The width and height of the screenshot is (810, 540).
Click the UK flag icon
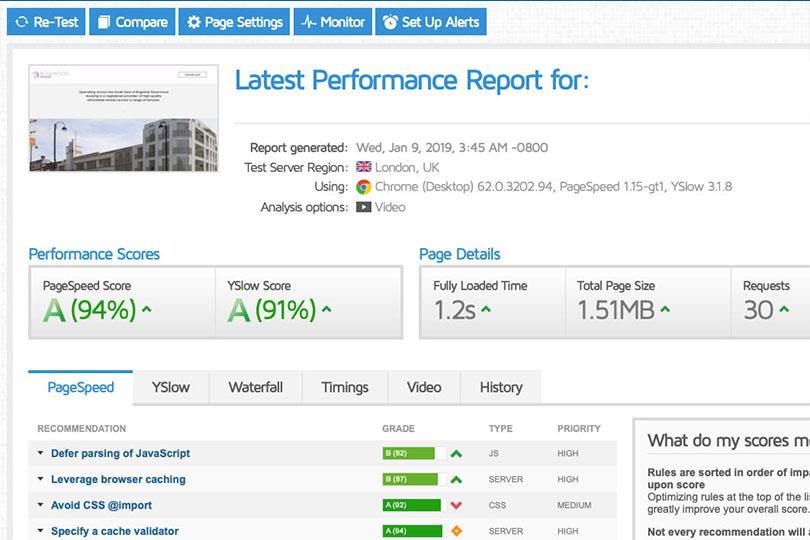(x=364, y=167)
